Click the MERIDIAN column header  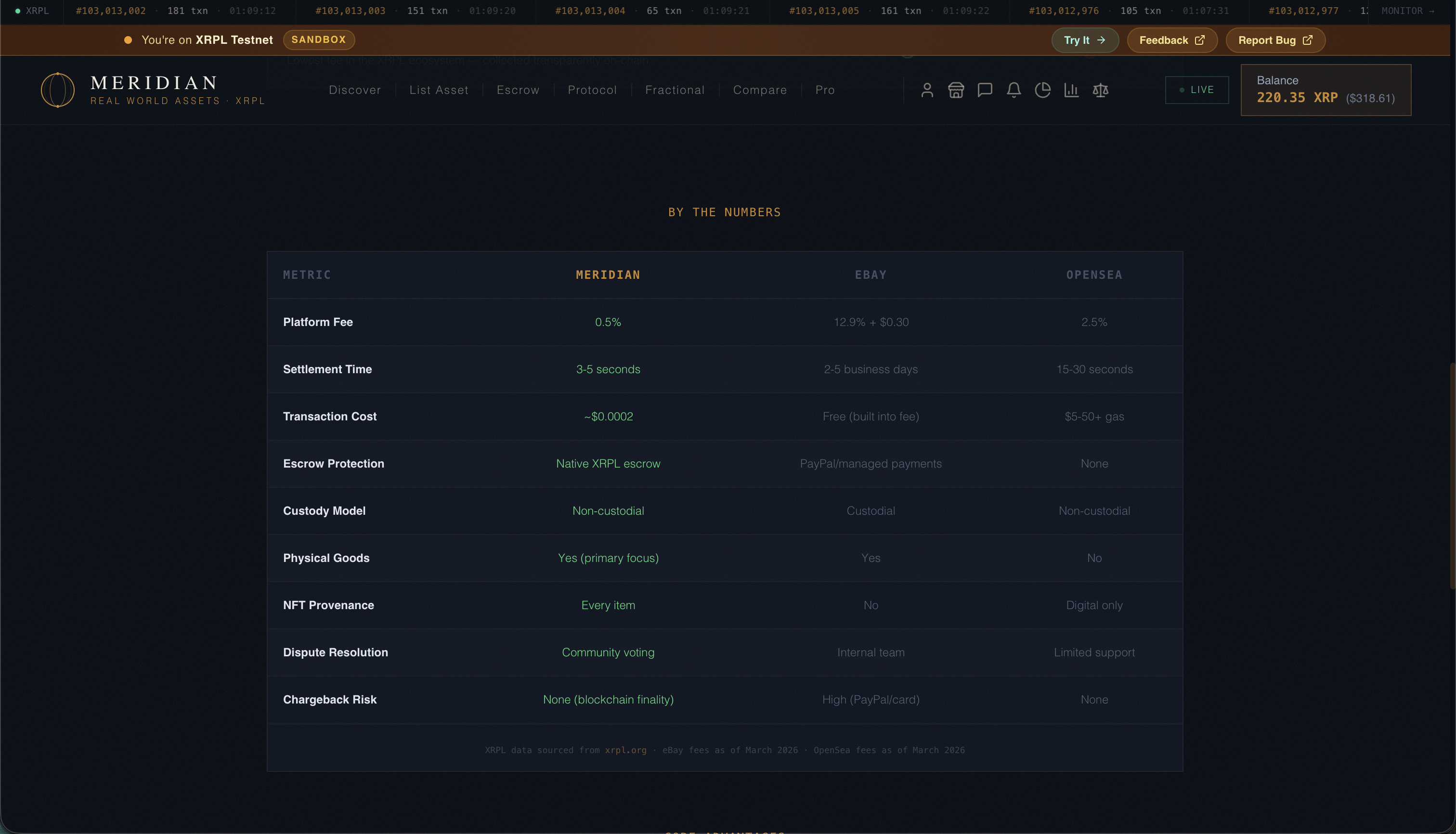pyautogui.click(x=608, y=275)
